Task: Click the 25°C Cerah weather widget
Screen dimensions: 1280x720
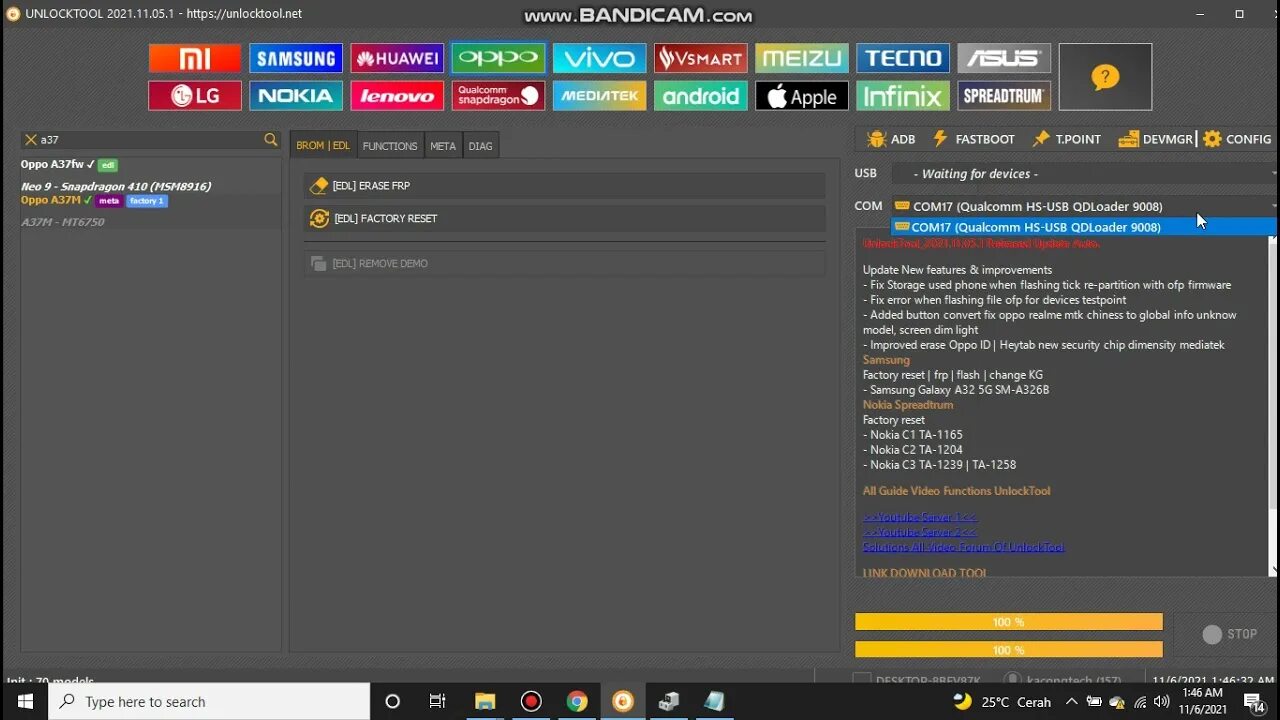Action: 1001,702
